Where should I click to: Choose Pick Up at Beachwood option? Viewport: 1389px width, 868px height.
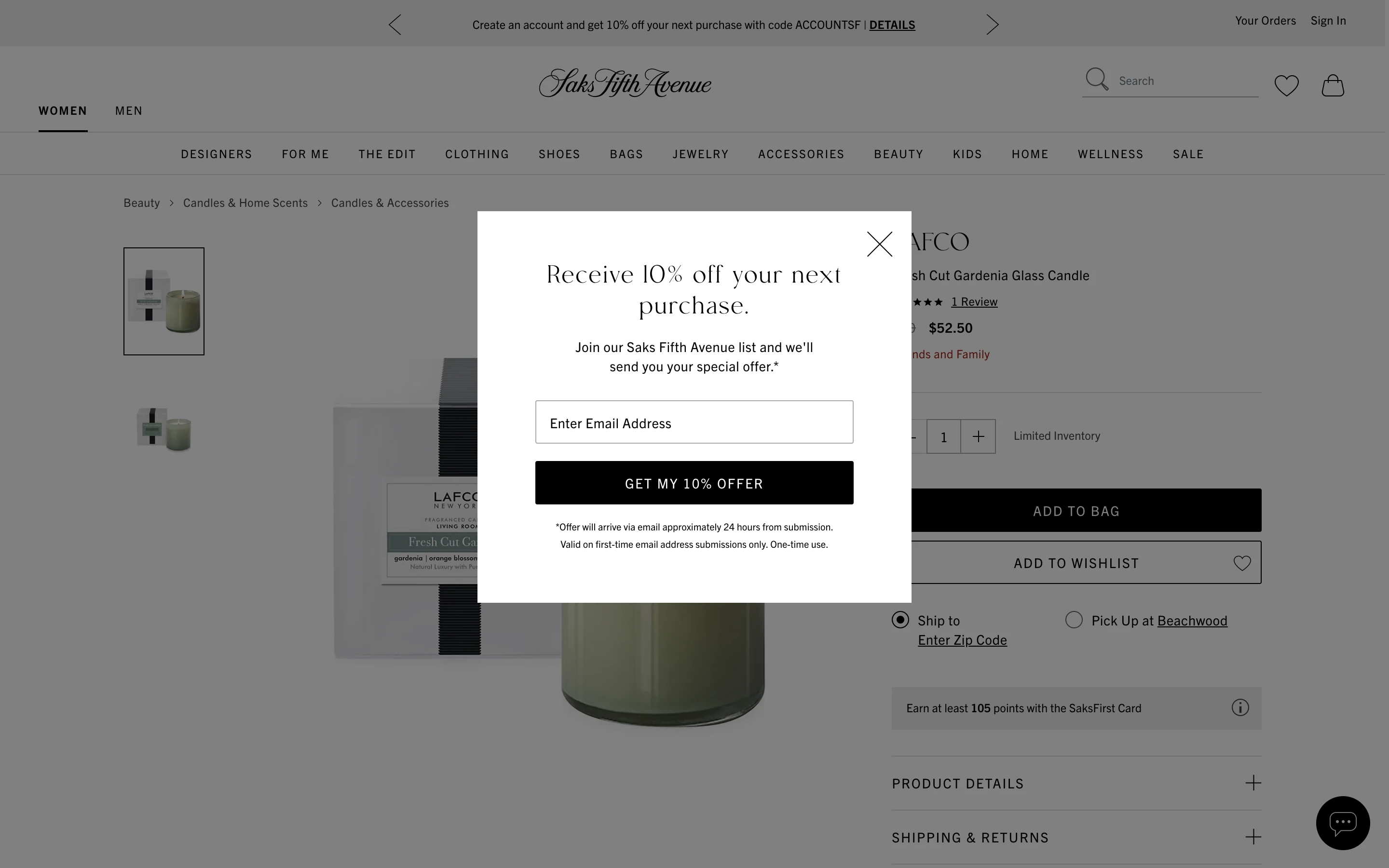[x=1073, y=620]
